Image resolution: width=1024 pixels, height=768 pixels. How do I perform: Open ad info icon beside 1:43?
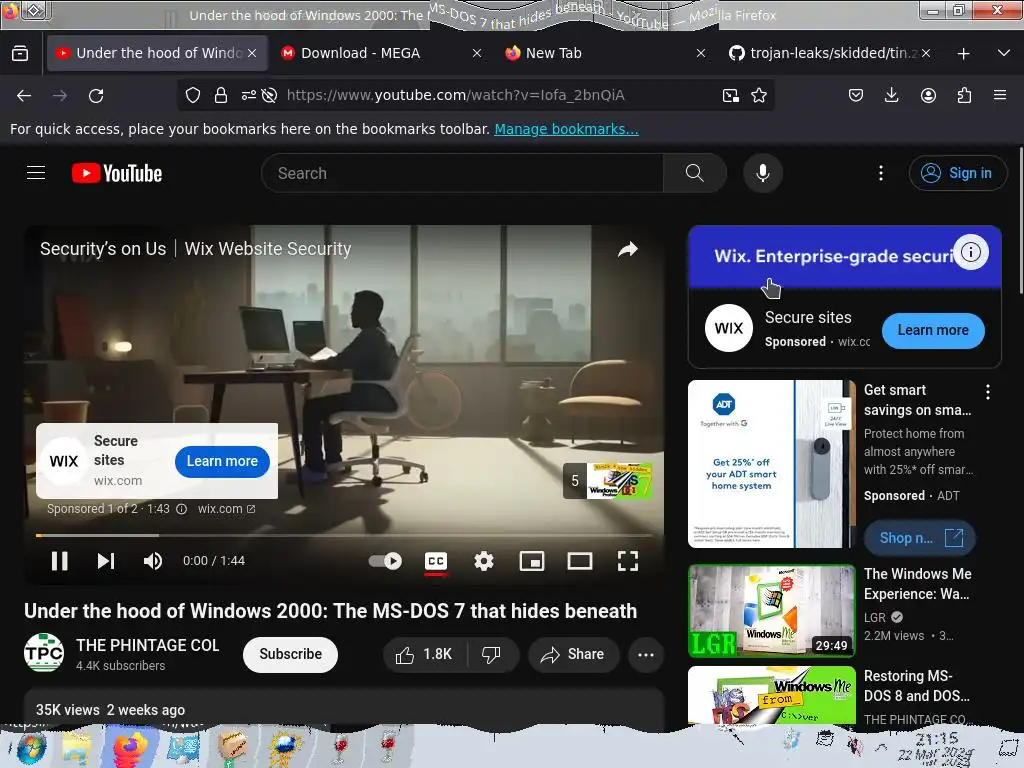[x=182, y=509]
